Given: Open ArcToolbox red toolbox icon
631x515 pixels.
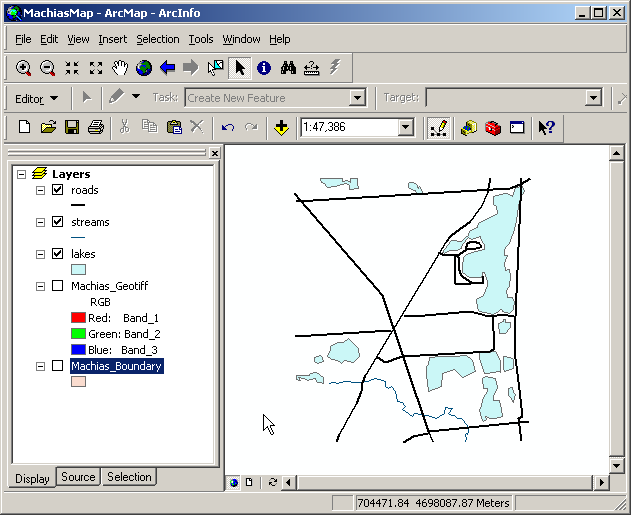Looking at the screenshot, I should click(493, 127).
